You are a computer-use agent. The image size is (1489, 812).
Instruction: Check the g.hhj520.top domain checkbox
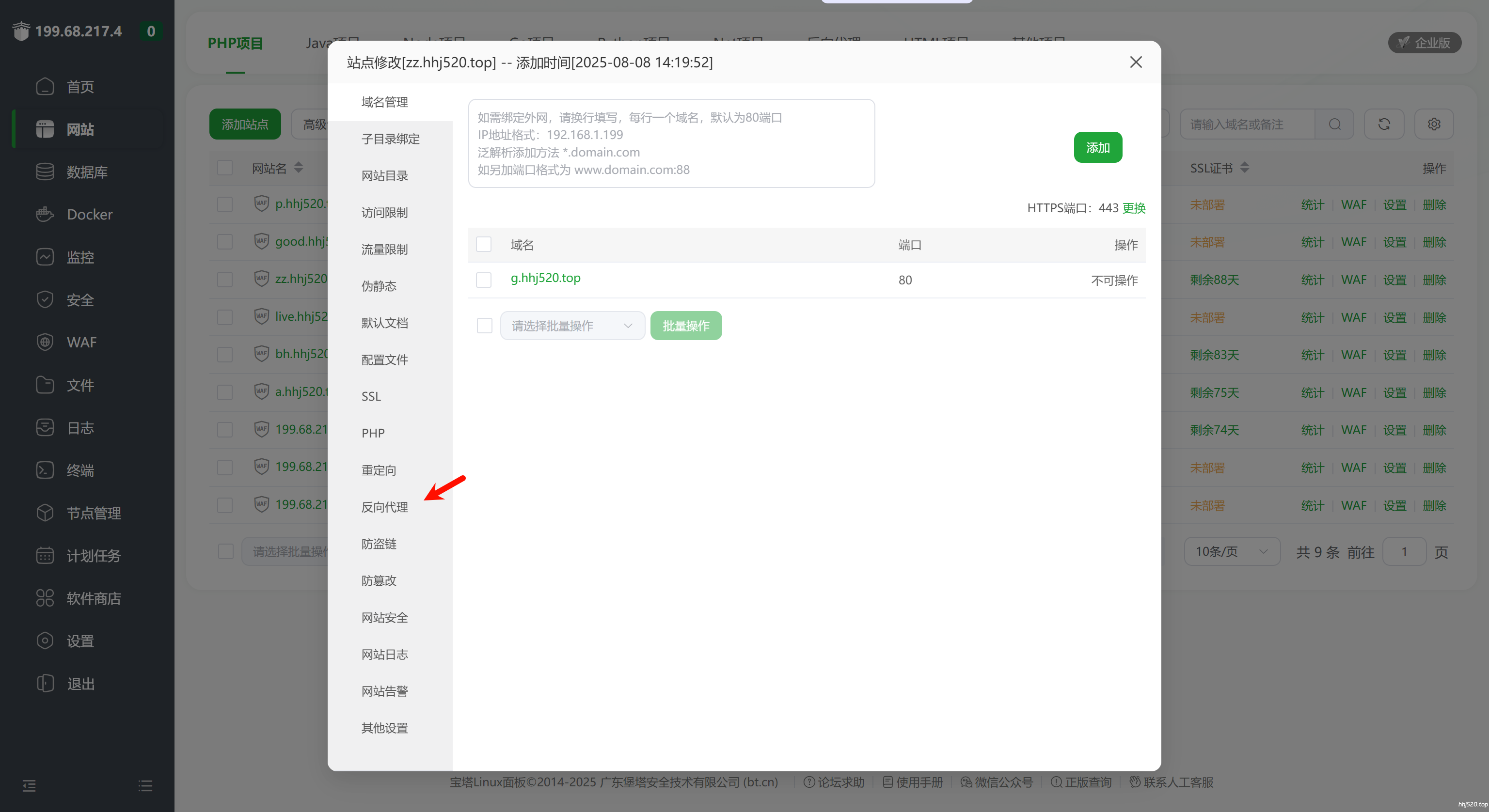[x=484, y=281]
